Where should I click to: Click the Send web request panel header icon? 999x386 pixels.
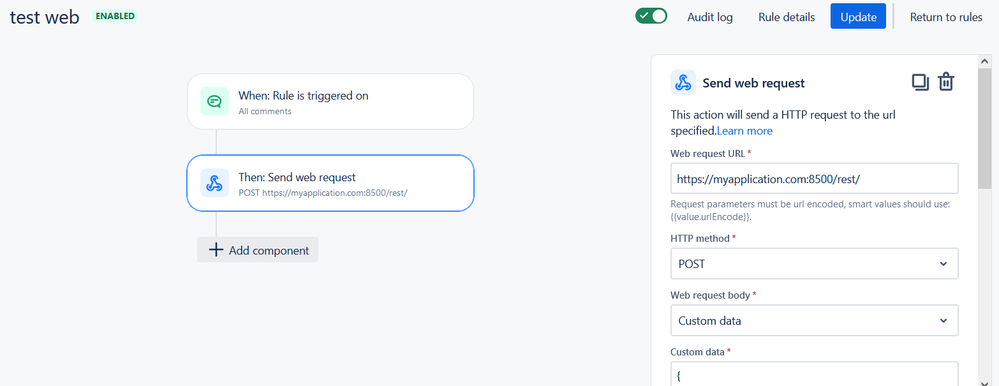pos(683,83)
